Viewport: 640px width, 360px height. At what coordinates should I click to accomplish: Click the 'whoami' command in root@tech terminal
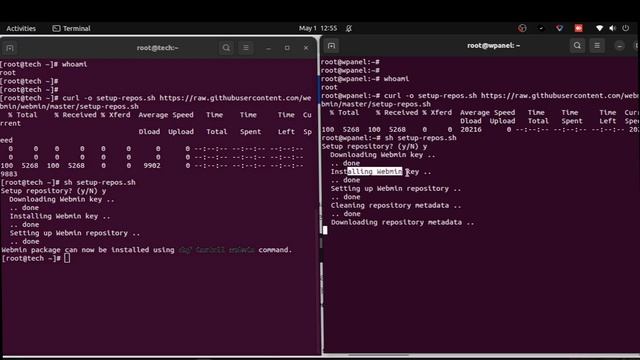pyautogui.click(x=74, y=64)
